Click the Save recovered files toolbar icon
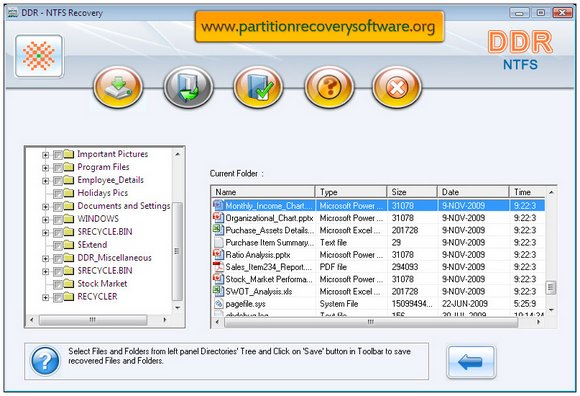 pos(118,87)
